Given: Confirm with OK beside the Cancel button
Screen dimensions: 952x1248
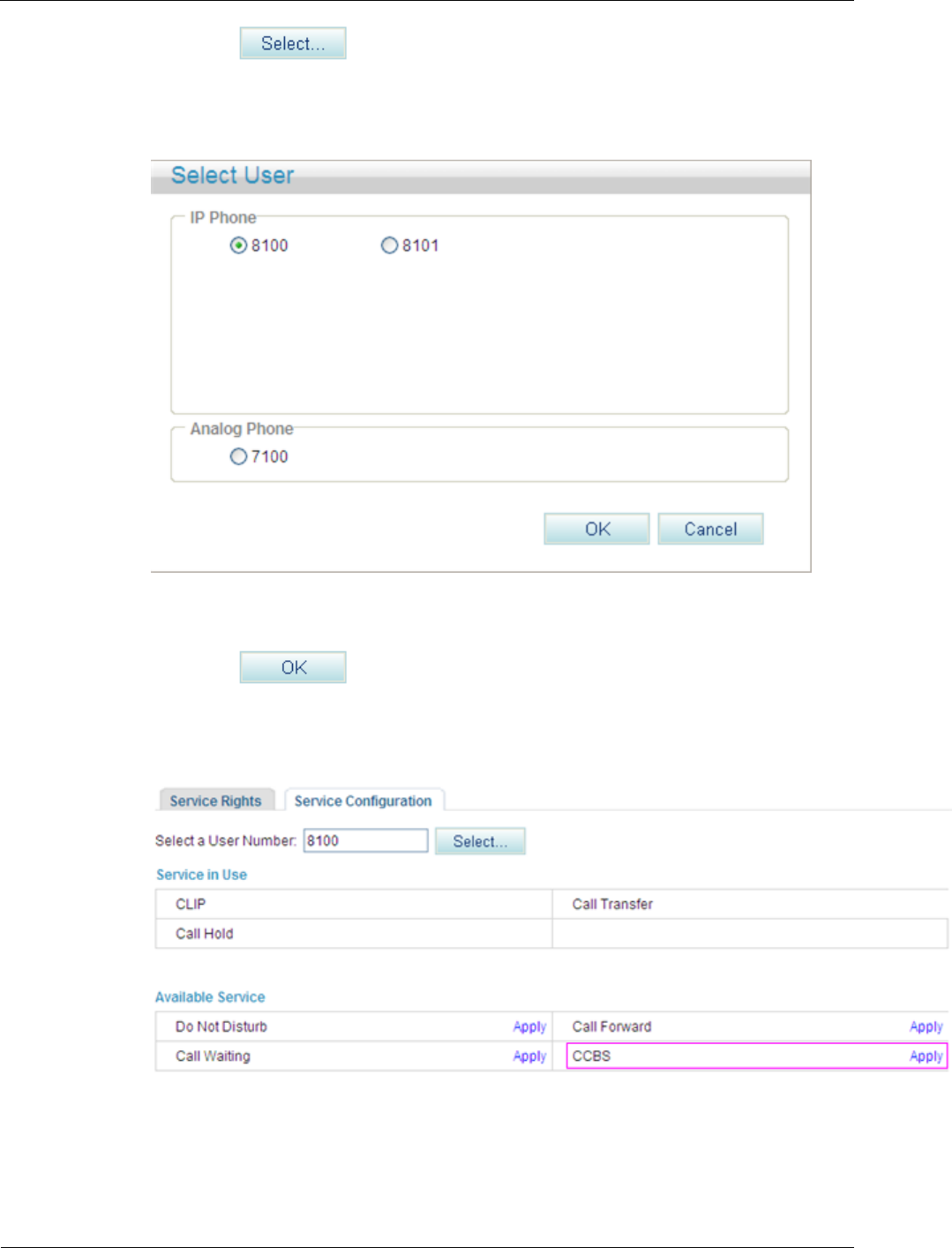Looking at the screenshot, I should pyautogui.click(x=596, y=529).
